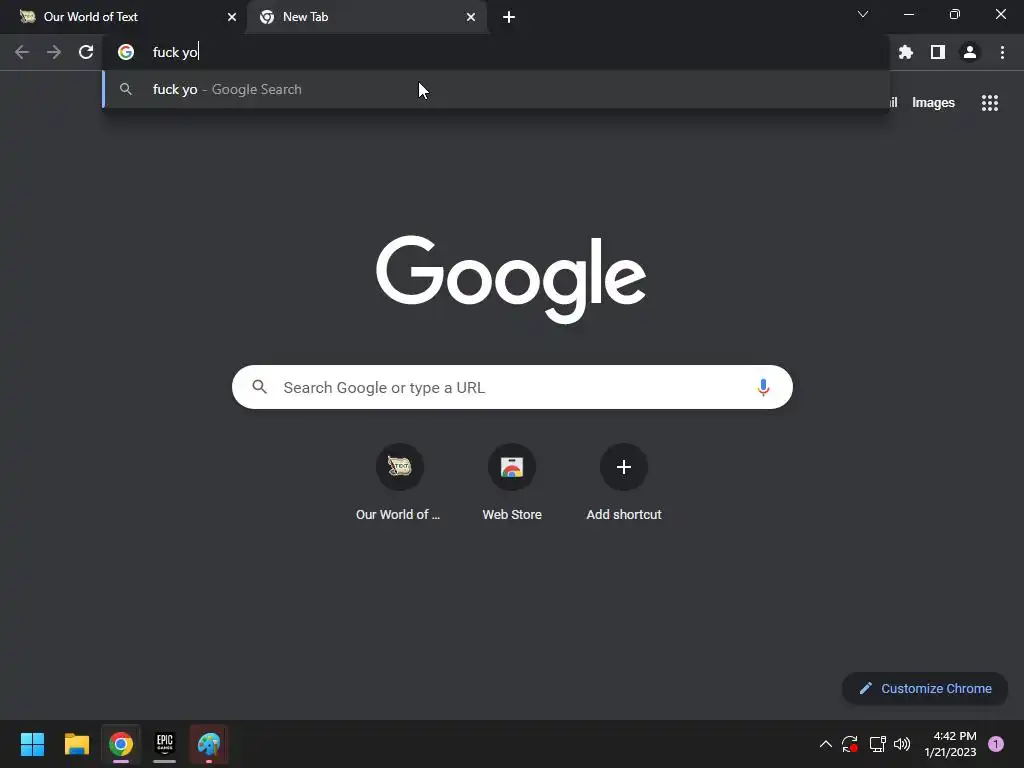Open the Extensions puzzle icon
The width and height of the screenshot is (1024, 768).
point(905,52)
